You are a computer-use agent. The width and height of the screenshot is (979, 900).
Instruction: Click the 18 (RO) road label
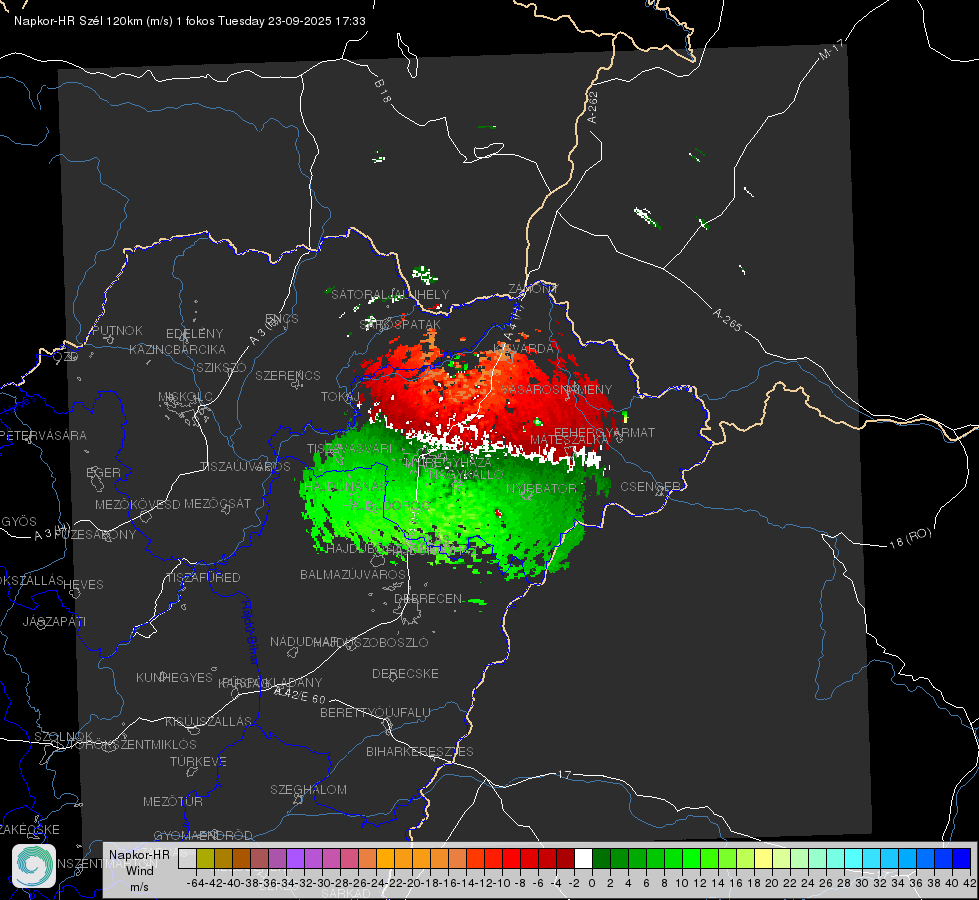[910, 539]
